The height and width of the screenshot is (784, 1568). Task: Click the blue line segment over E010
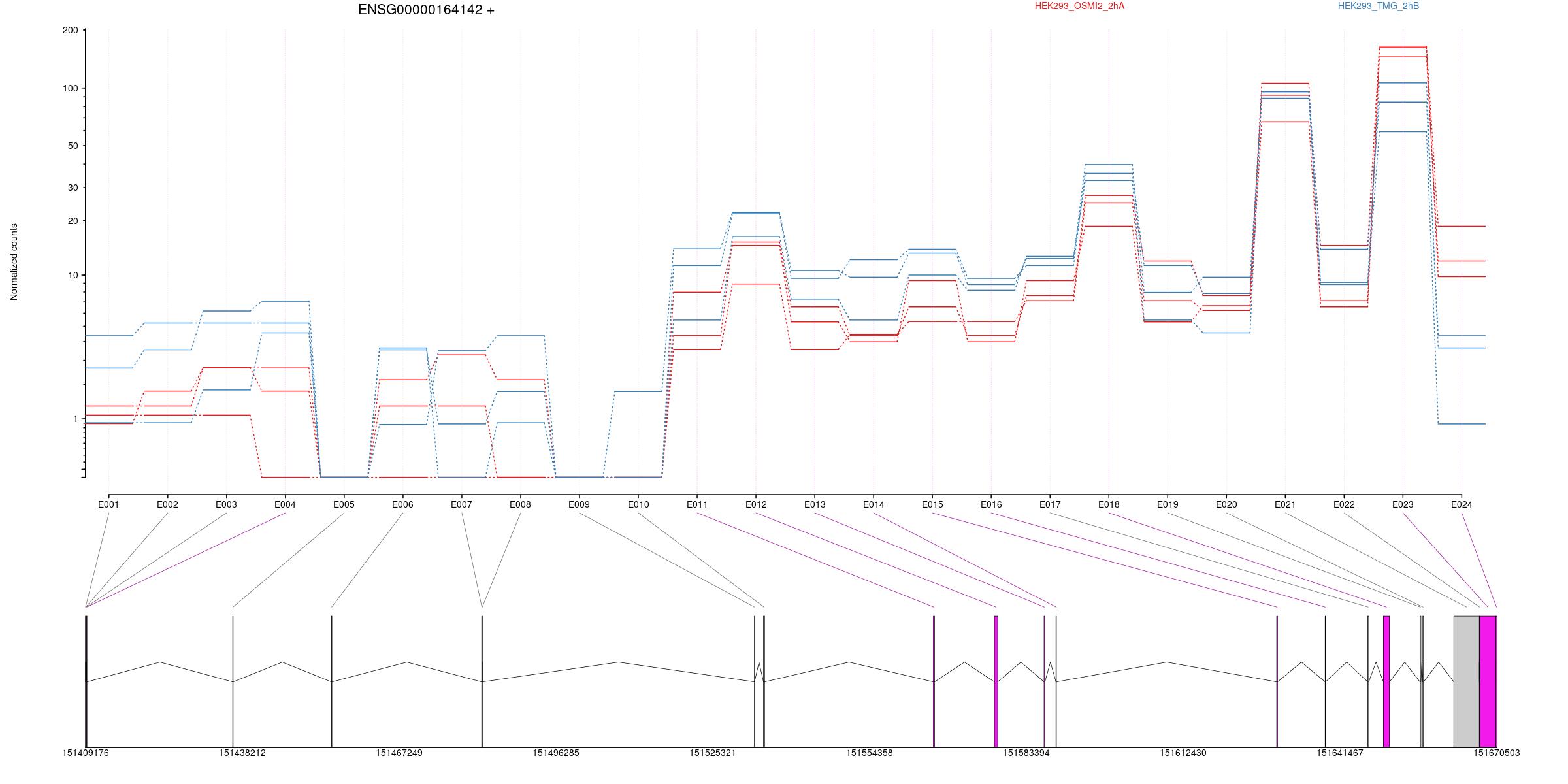pyautogui.click(x=638, y=391)
